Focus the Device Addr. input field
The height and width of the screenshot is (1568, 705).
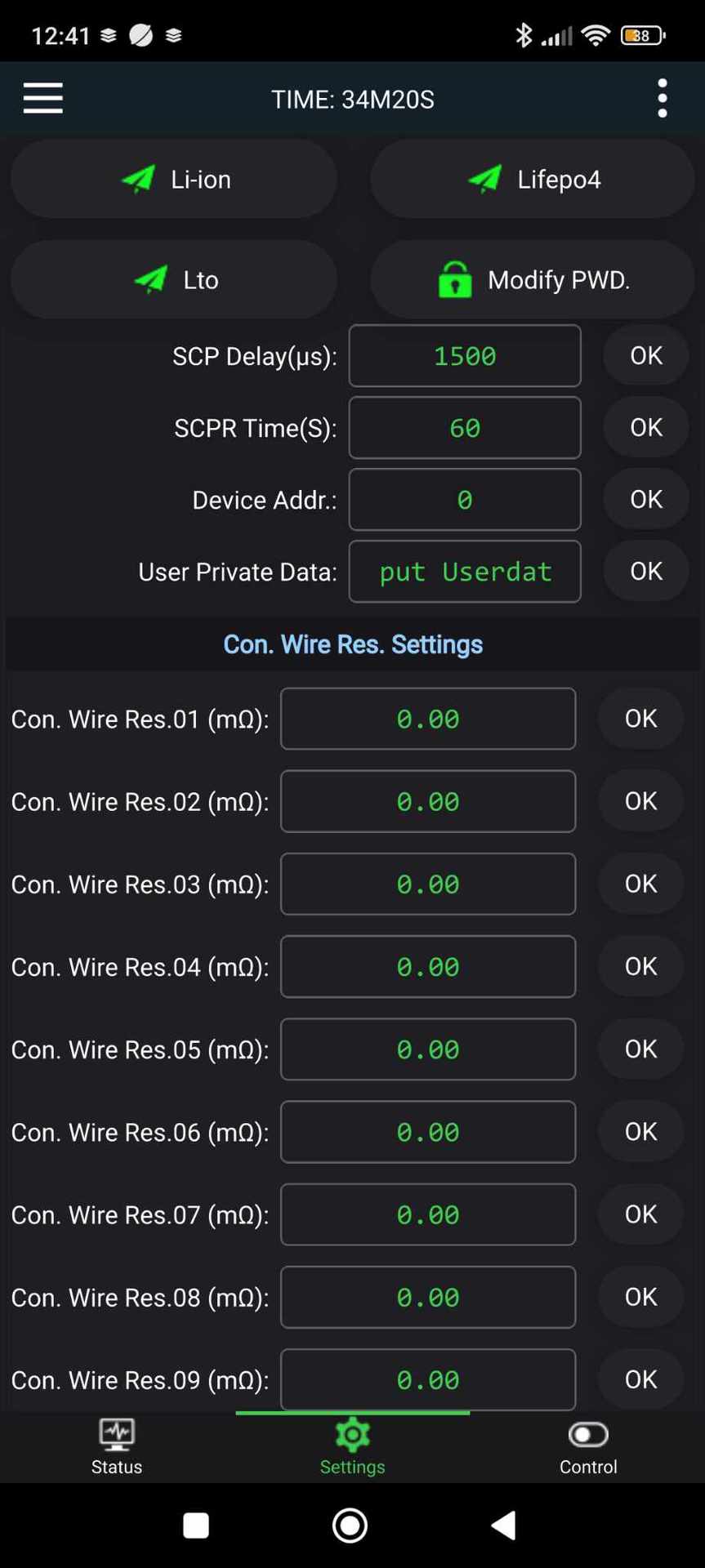click(465, 500)
